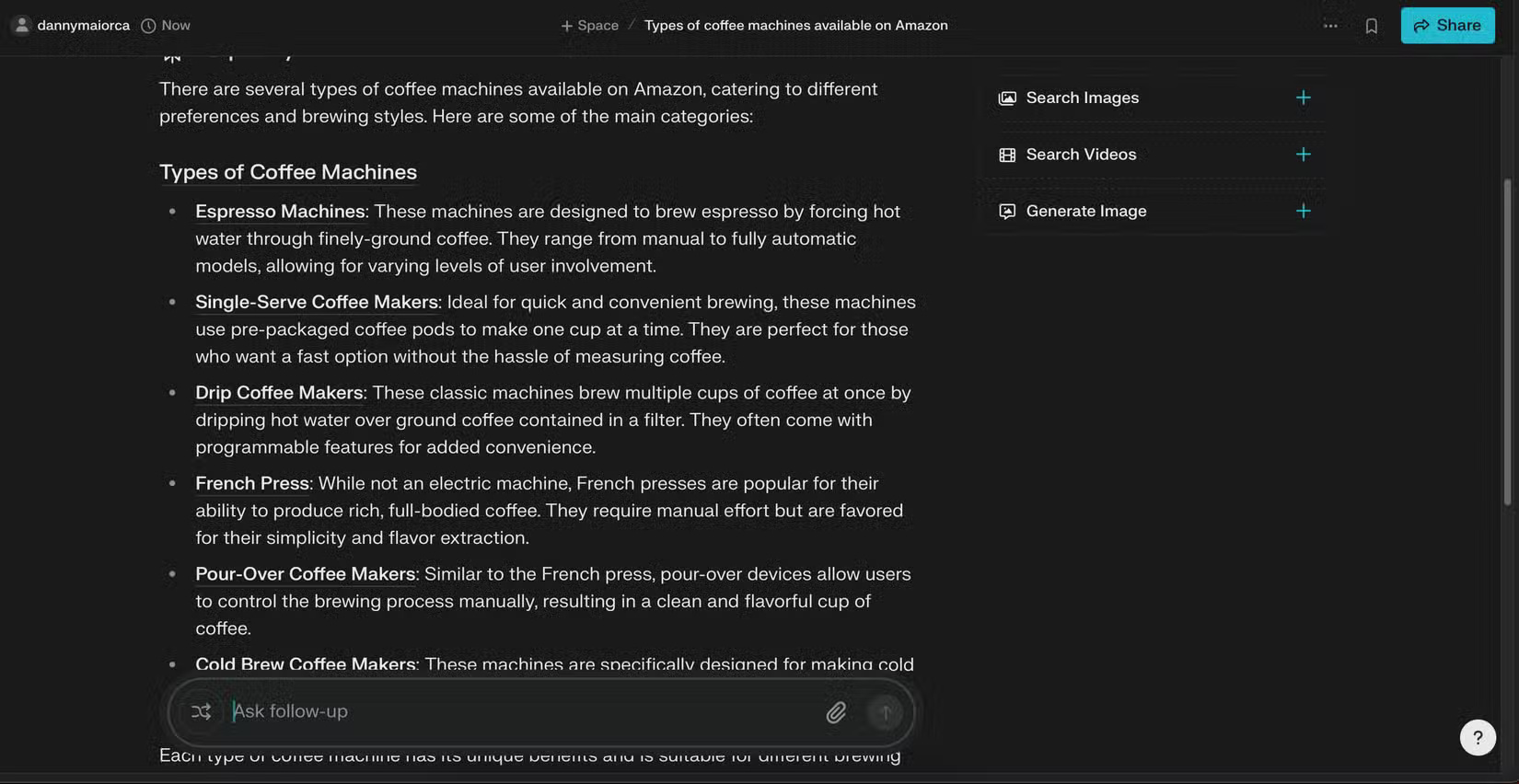Click the Search Images icon
This screenshot has width=1519, height=784.
[x=1007, y=98]
